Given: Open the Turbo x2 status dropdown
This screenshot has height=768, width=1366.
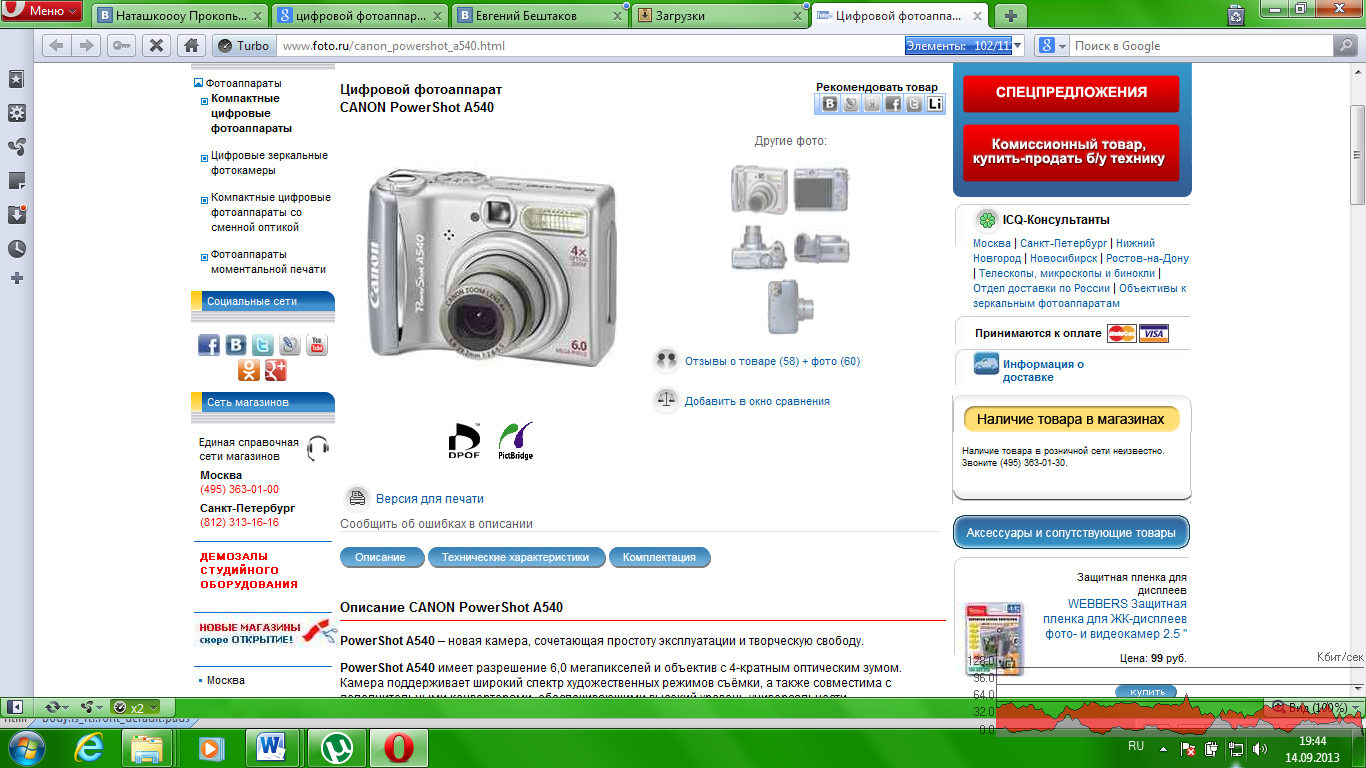Looking at the screenshot, I should pos(135,707).
